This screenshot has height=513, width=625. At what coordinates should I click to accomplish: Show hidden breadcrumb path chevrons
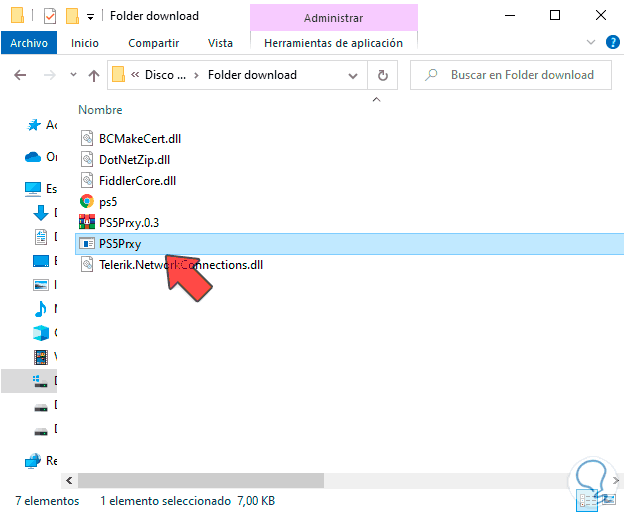135,75
